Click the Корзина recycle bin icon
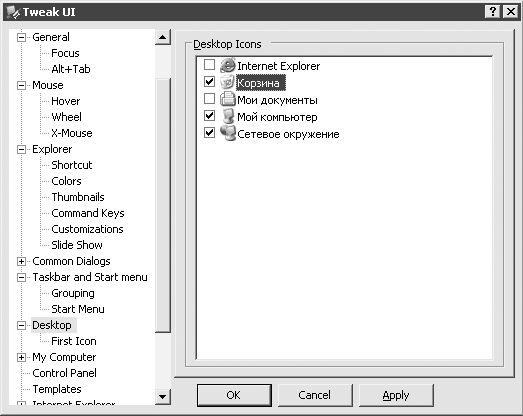 (227, 82)
